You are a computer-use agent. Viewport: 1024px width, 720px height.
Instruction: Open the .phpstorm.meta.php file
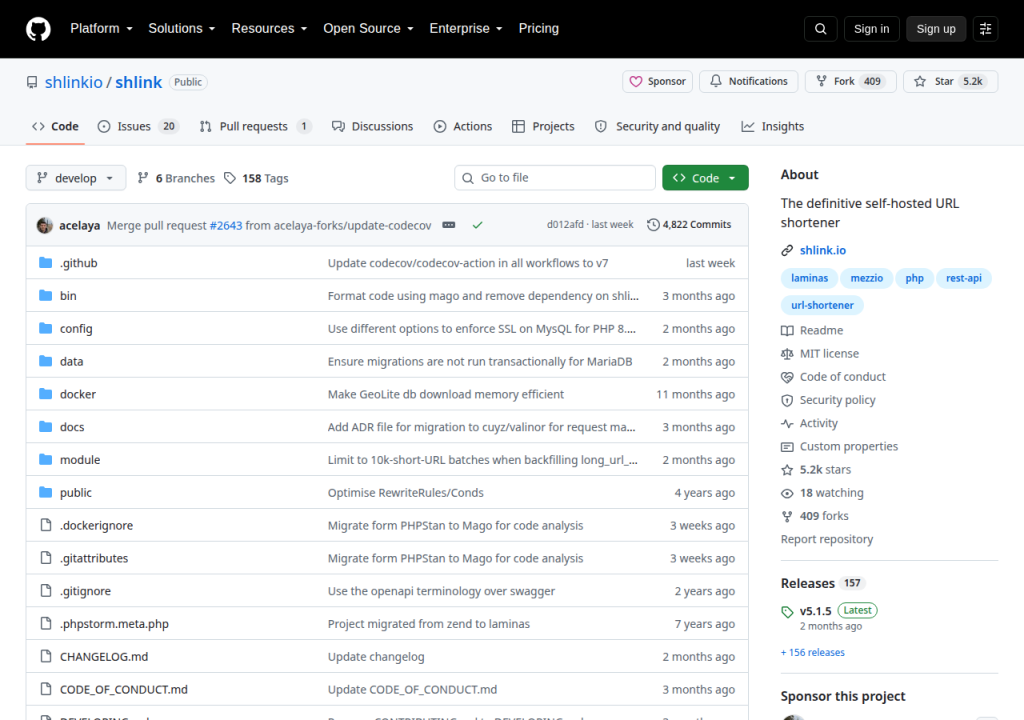pos(114,623)
